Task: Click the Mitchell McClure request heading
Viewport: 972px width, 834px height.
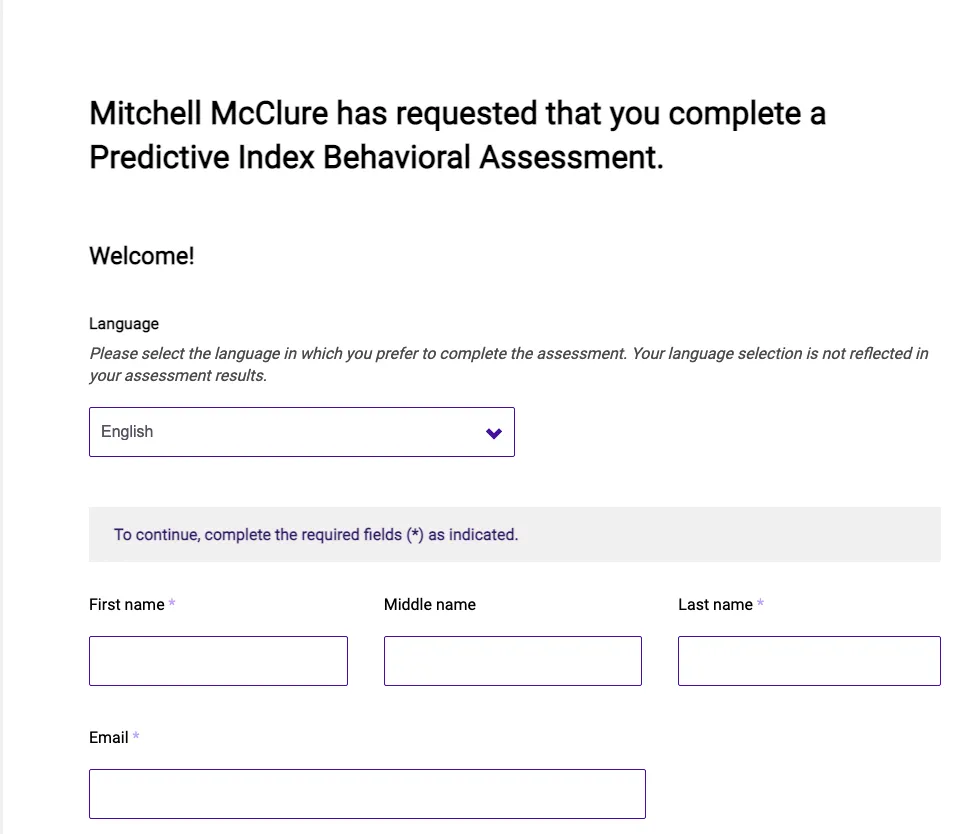Action: [457, 114]
